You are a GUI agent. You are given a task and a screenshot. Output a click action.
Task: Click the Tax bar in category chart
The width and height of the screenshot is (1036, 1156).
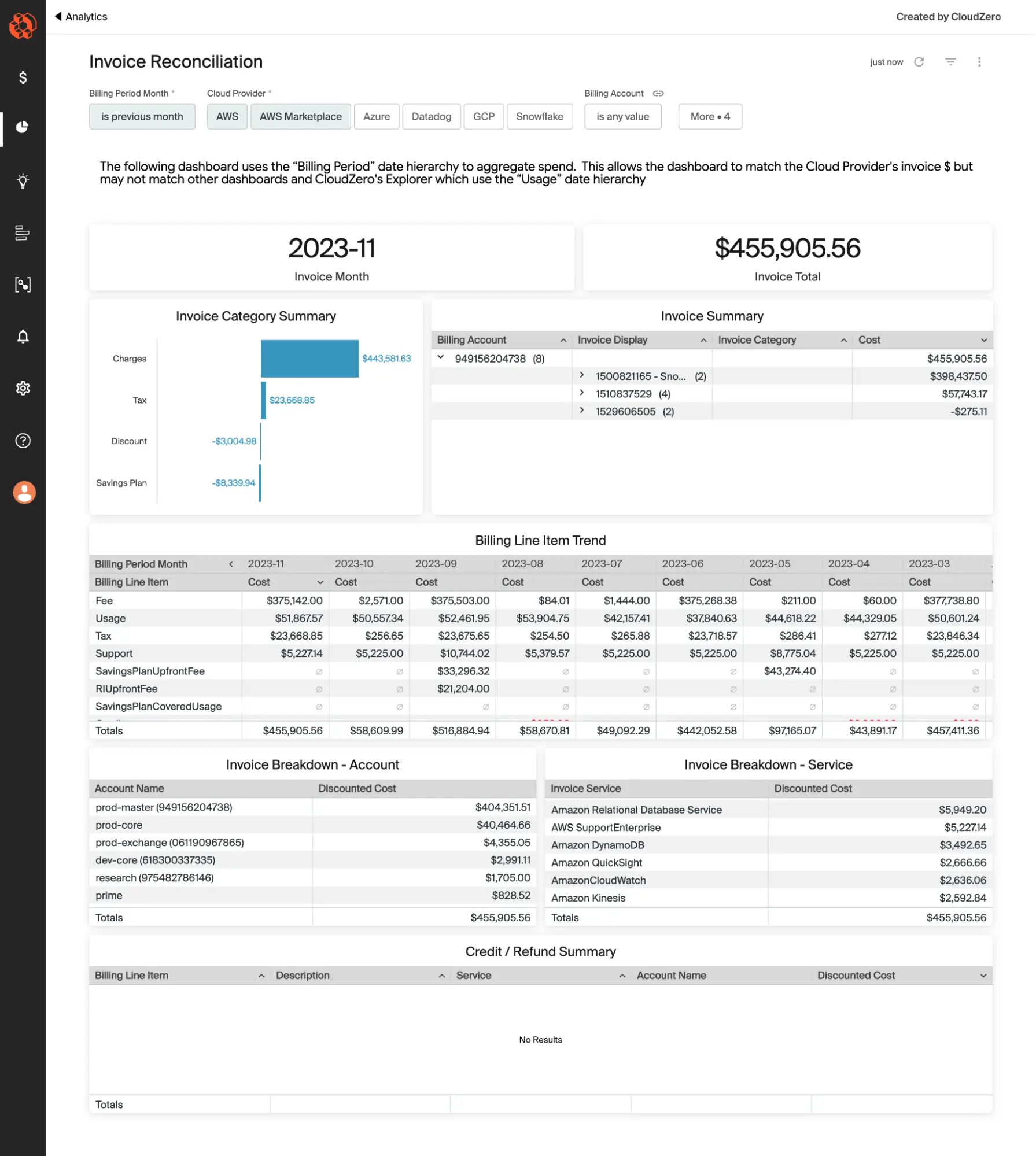pos(264,400)
